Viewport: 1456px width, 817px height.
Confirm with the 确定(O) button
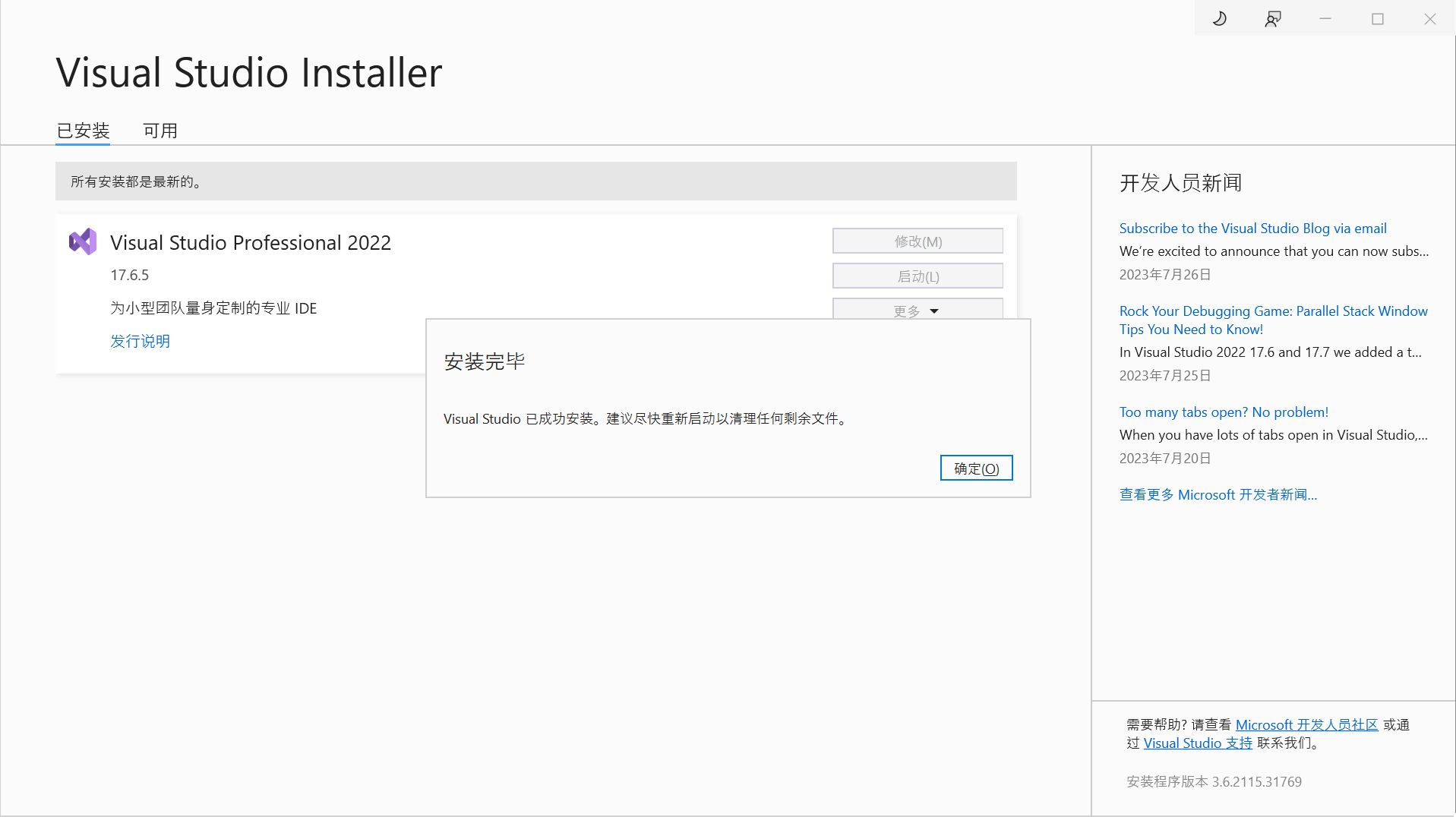[976, 468]
